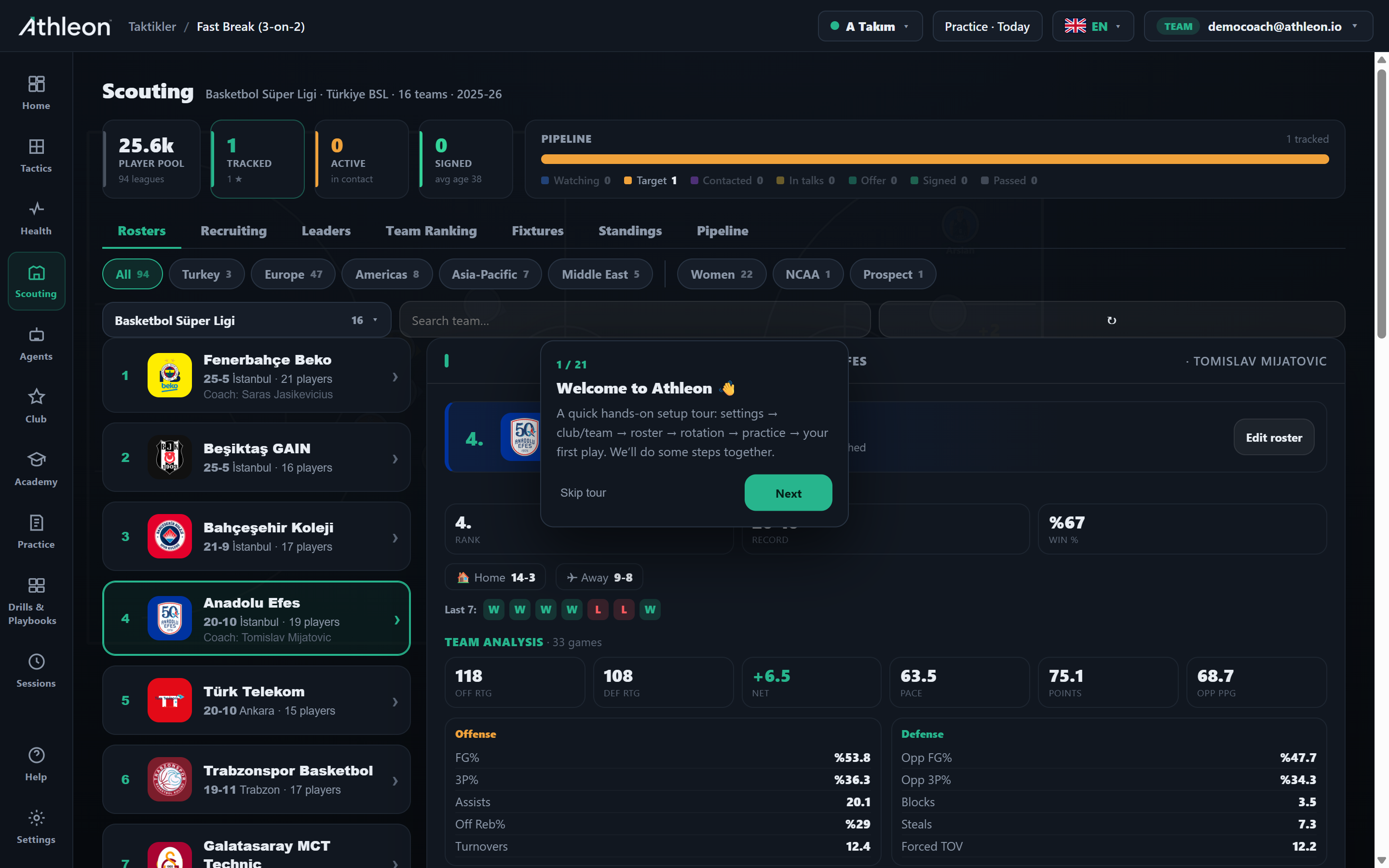Click the Search team input field
Viewport: 1389px width, 868px height.
click(x=635, y=320)
